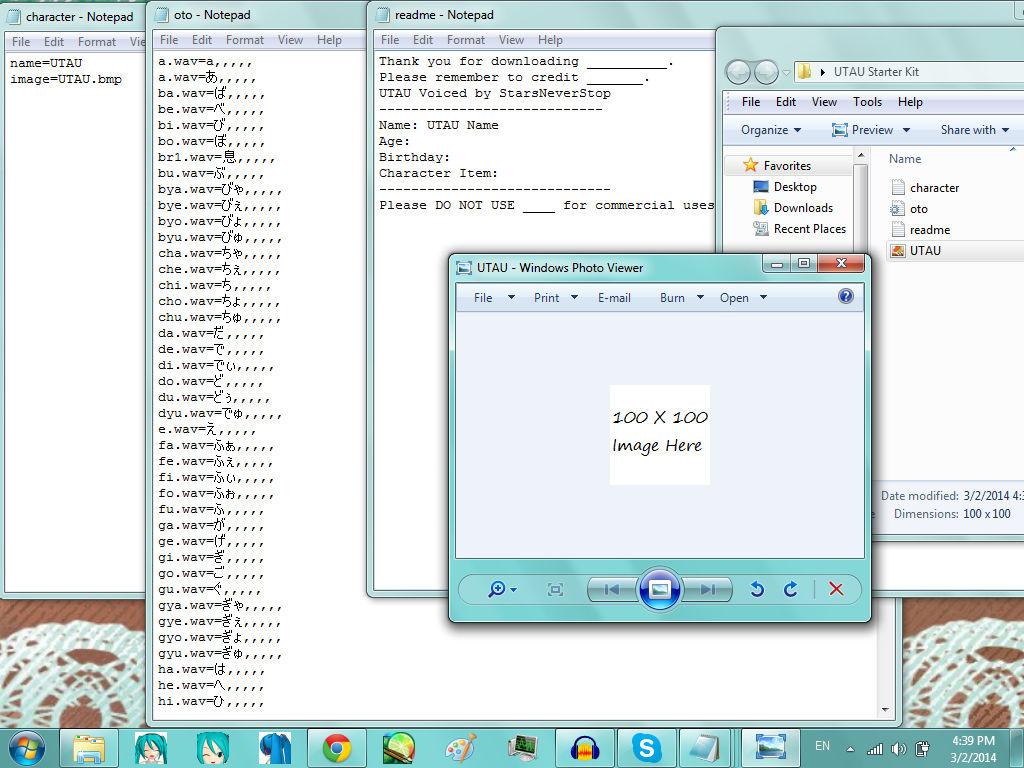Start the slide show button
Image resolution: width=1024 pixels, height=768 pixels.
pyautogui.click(x=660, y=590)
